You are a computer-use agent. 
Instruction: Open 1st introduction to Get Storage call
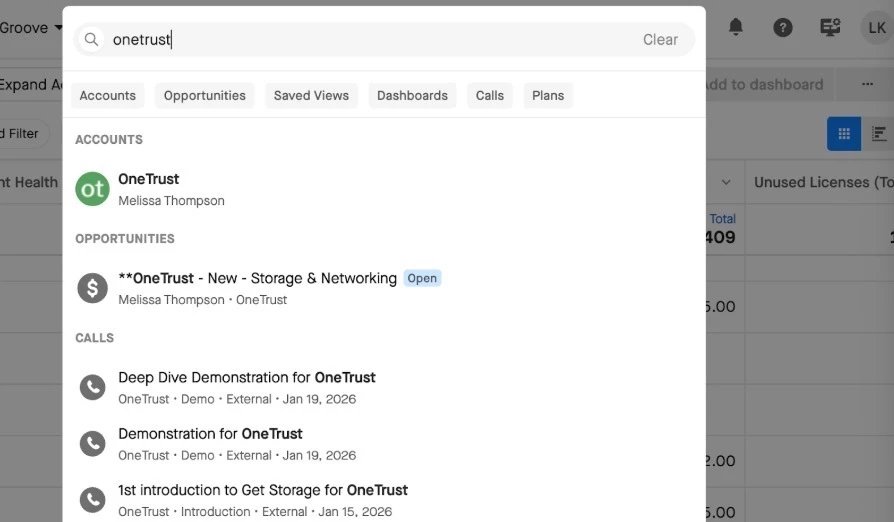pyautogui.click(x=384, y=500)
